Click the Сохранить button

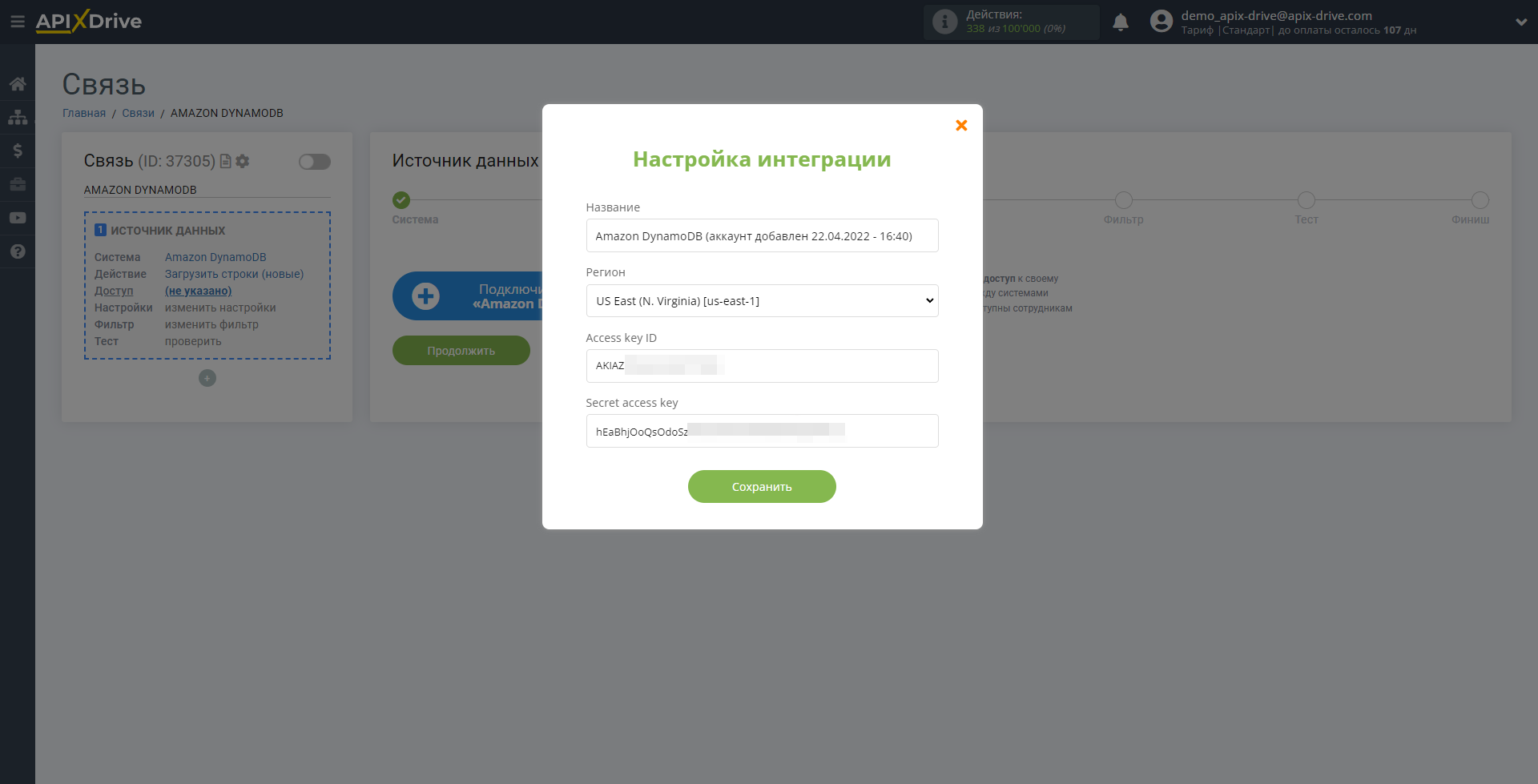[762, 487]
